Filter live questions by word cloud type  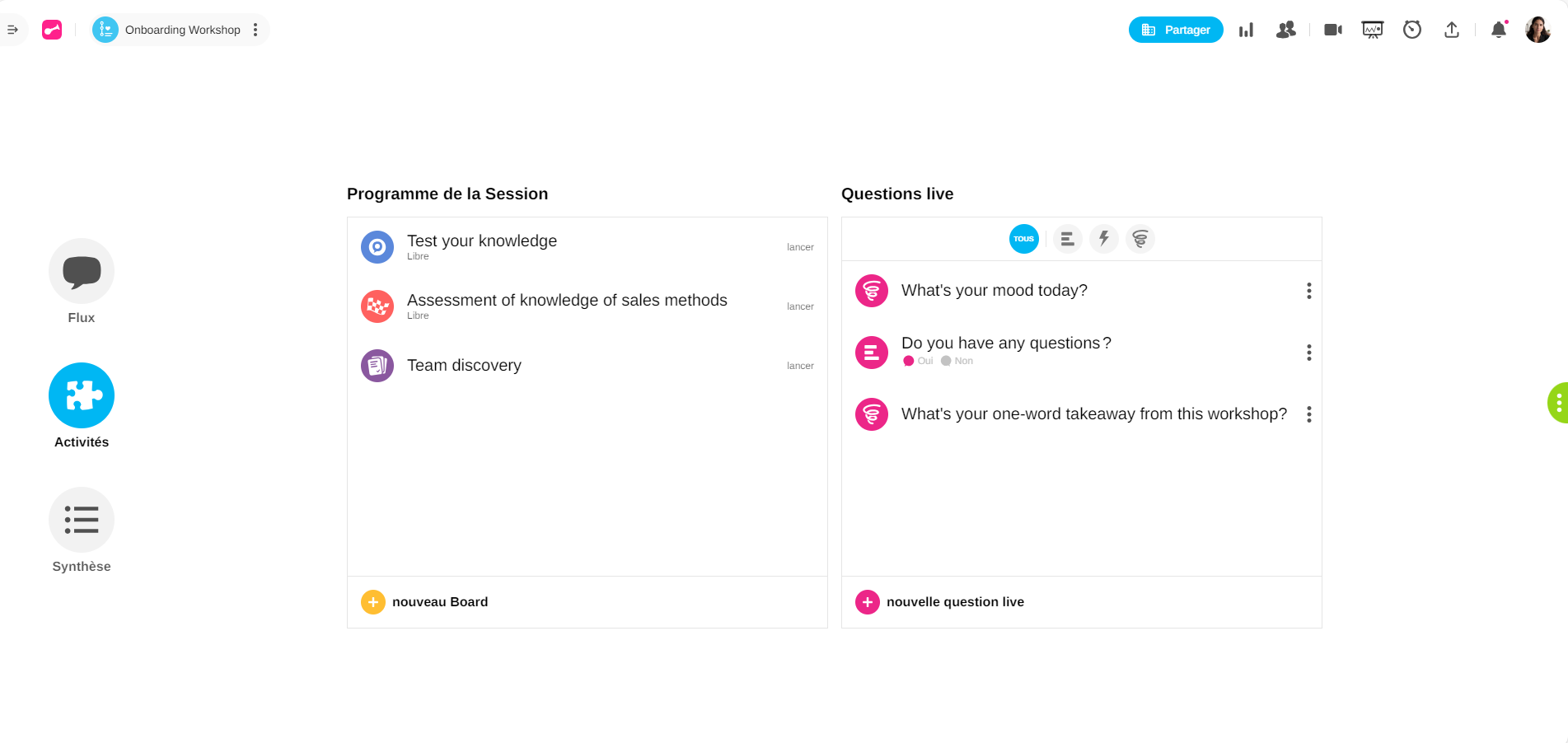[1140, 239]
